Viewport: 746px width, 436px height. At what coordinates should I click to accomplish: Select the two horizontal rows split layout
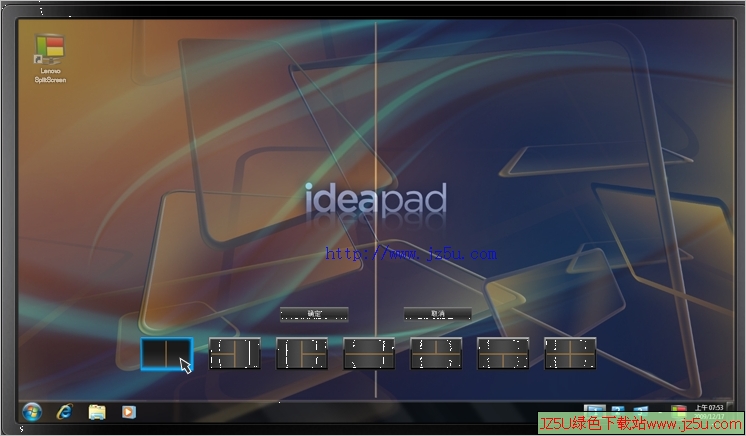coord(369,354)
